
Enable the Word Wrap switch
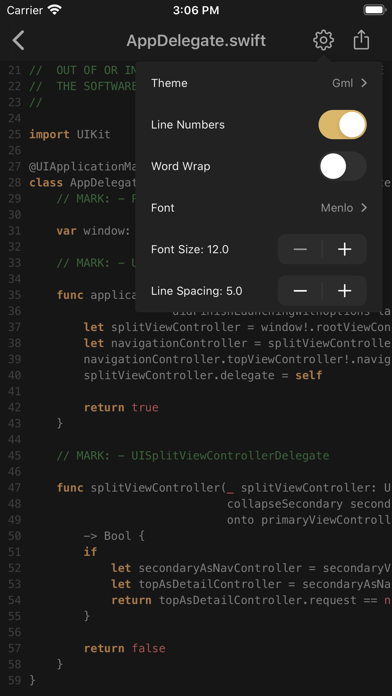(x=342, y=166)
